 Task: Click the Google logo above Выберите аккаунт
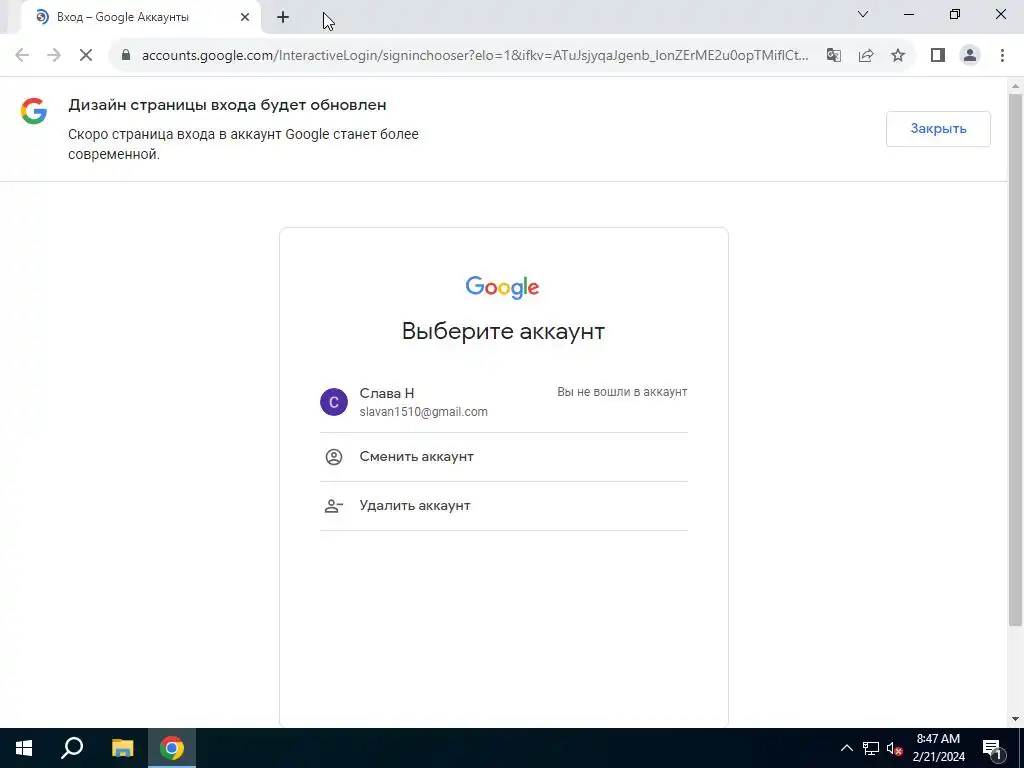point(502,287)
